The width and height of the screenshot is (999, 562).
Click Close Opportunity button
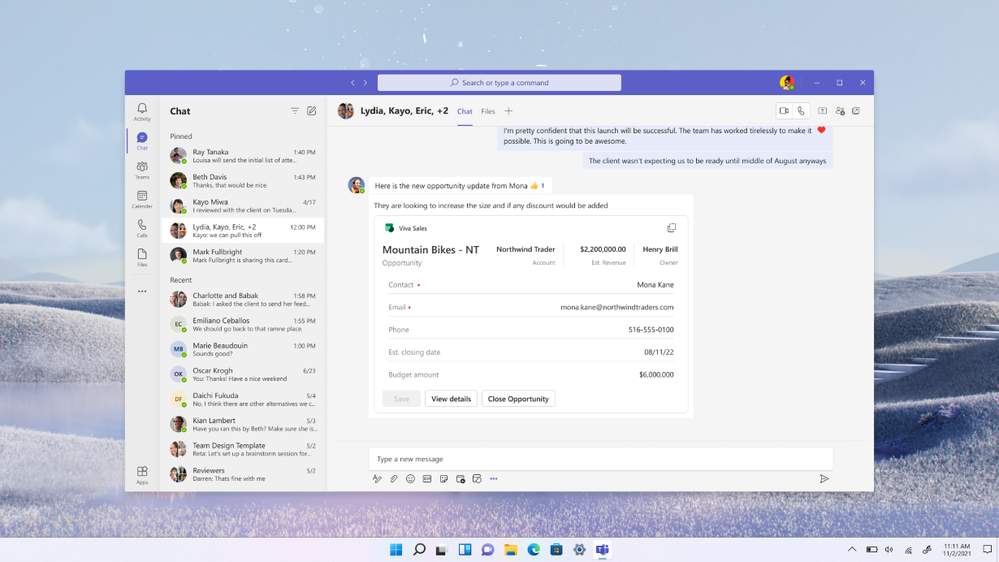518,399
